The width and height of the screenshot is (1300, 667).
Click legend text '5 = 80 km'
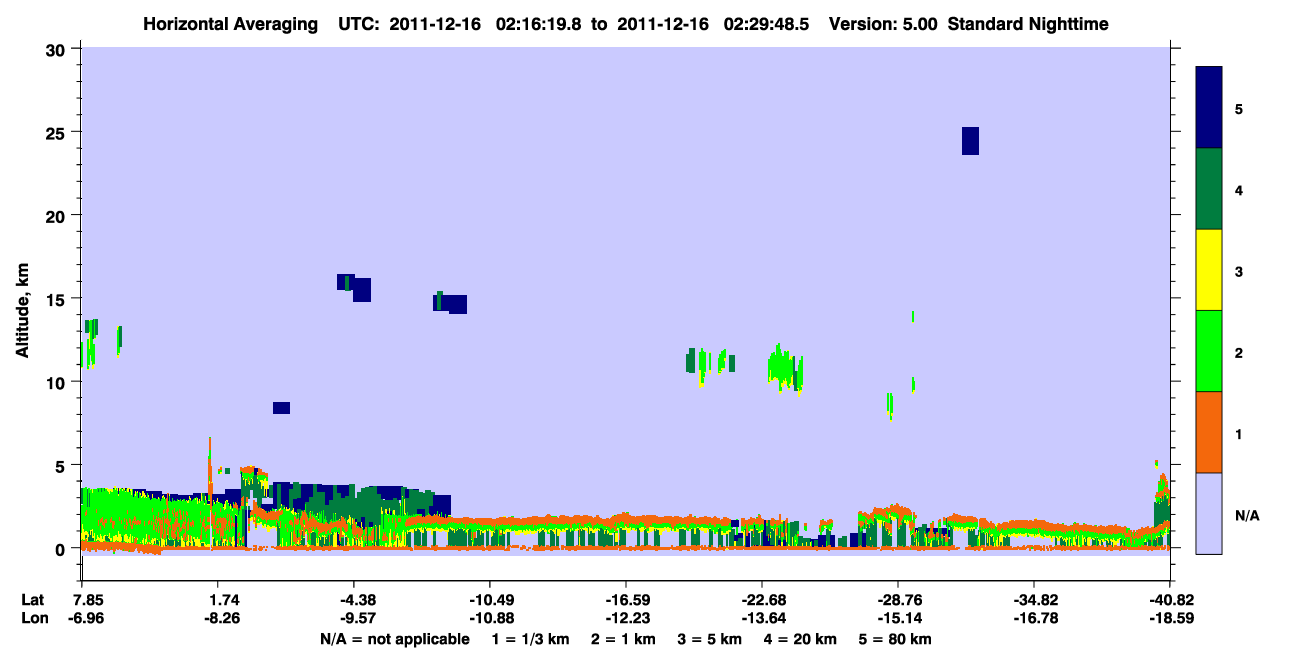tap(896, 639)
